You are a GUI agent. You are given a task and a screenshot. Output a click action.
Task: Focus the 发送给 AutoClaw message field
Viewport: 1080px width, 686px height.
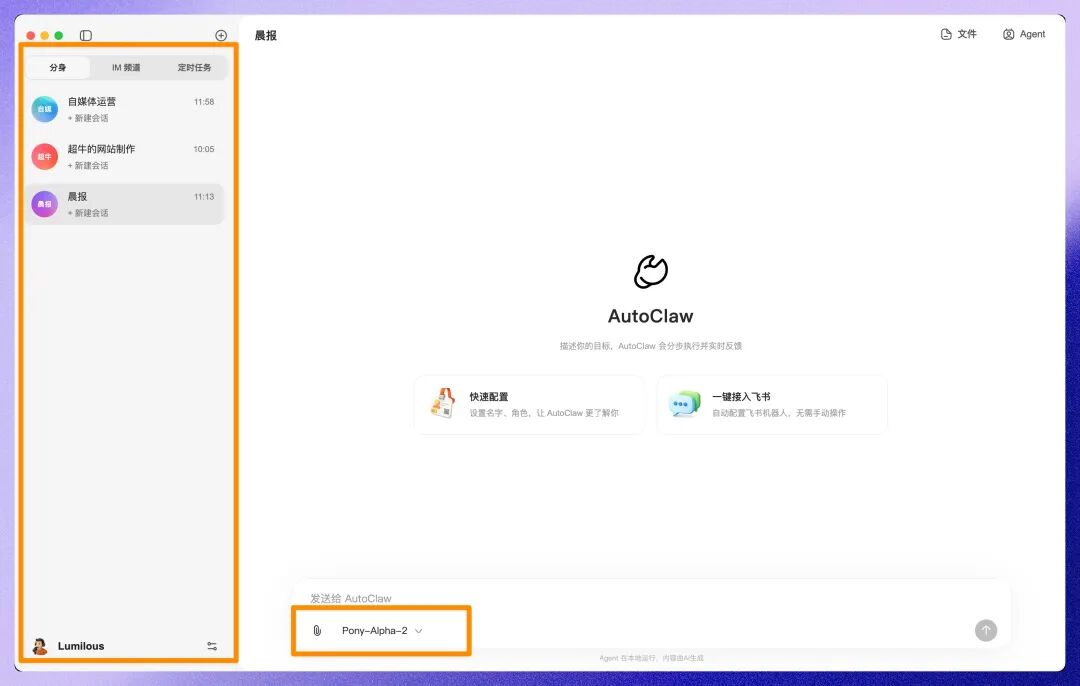[651, 599]
